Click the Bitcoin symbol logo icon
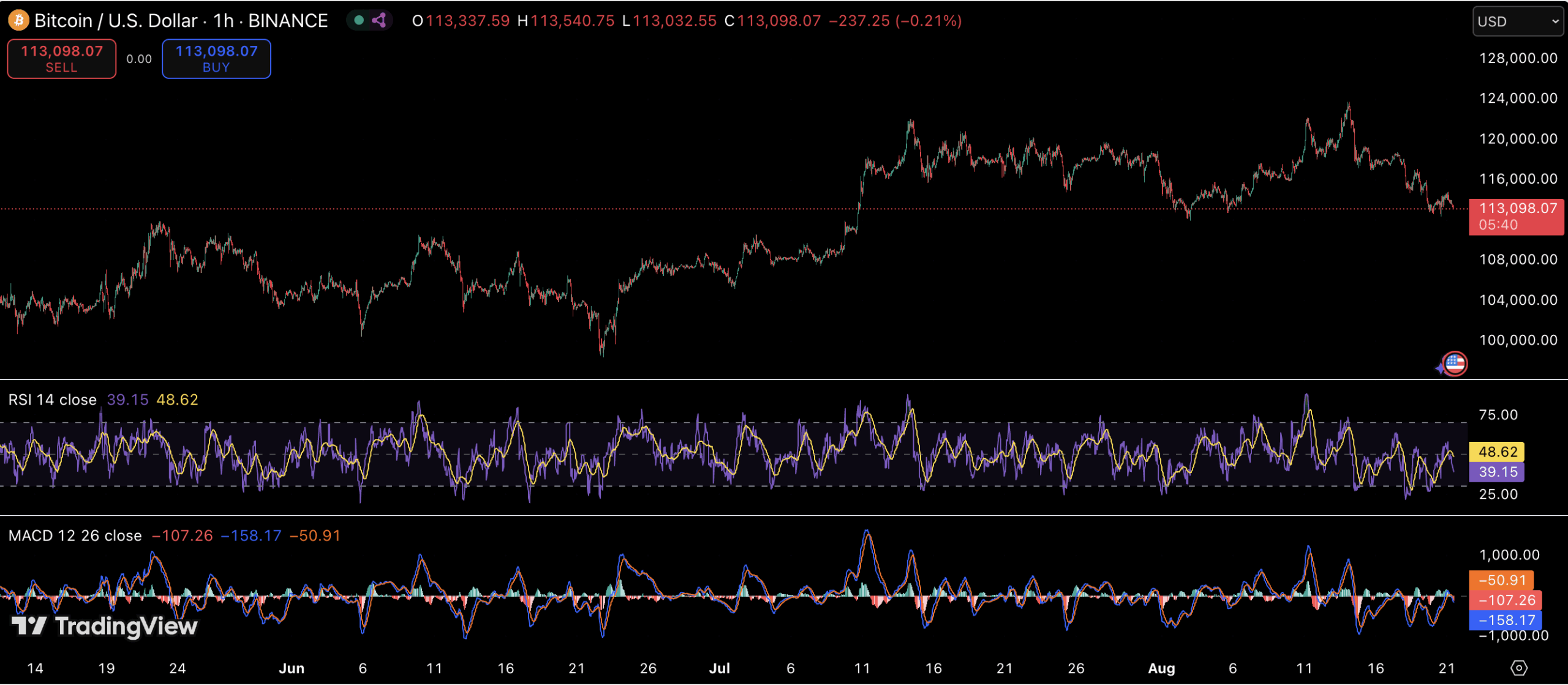 point(18,21)
